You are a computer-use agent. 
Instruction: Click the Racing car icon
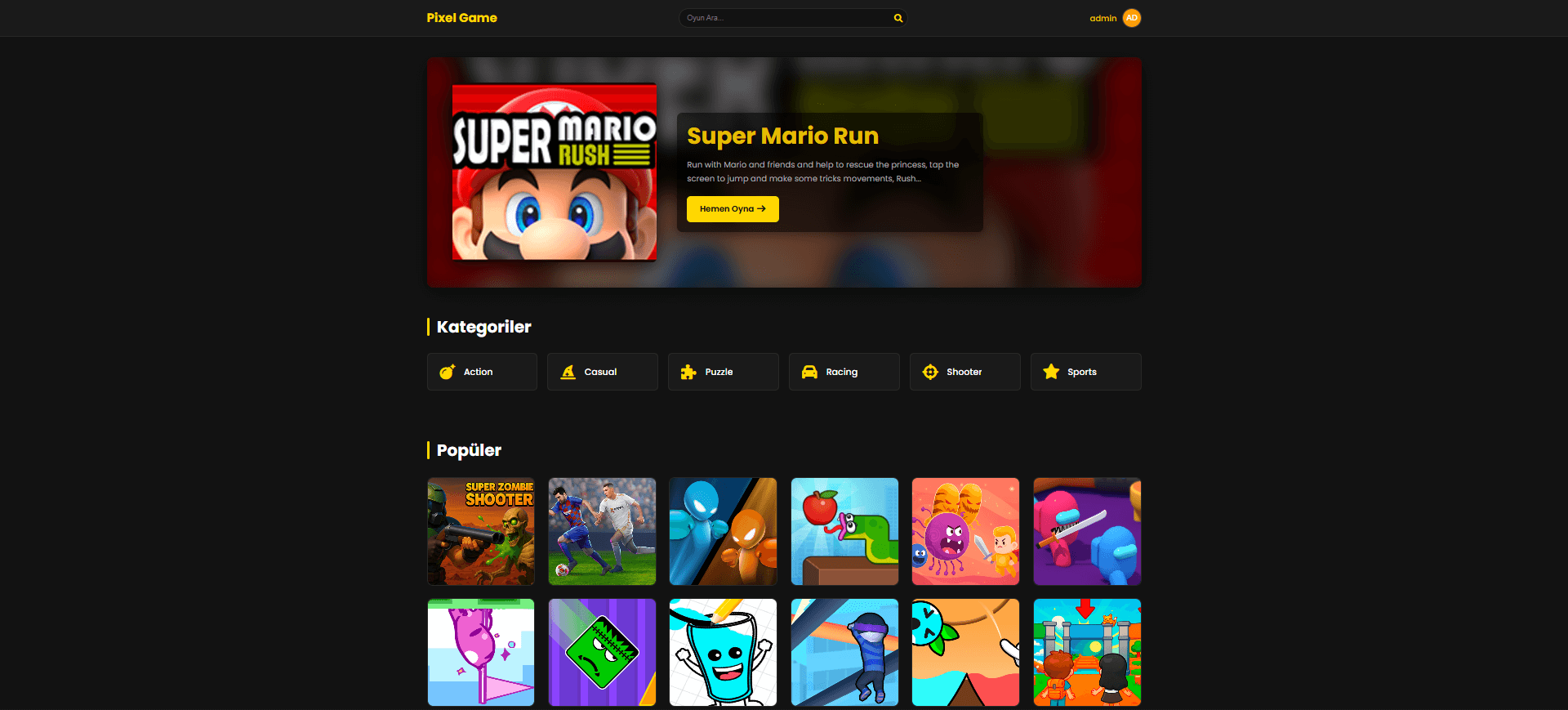click(809, 372)
